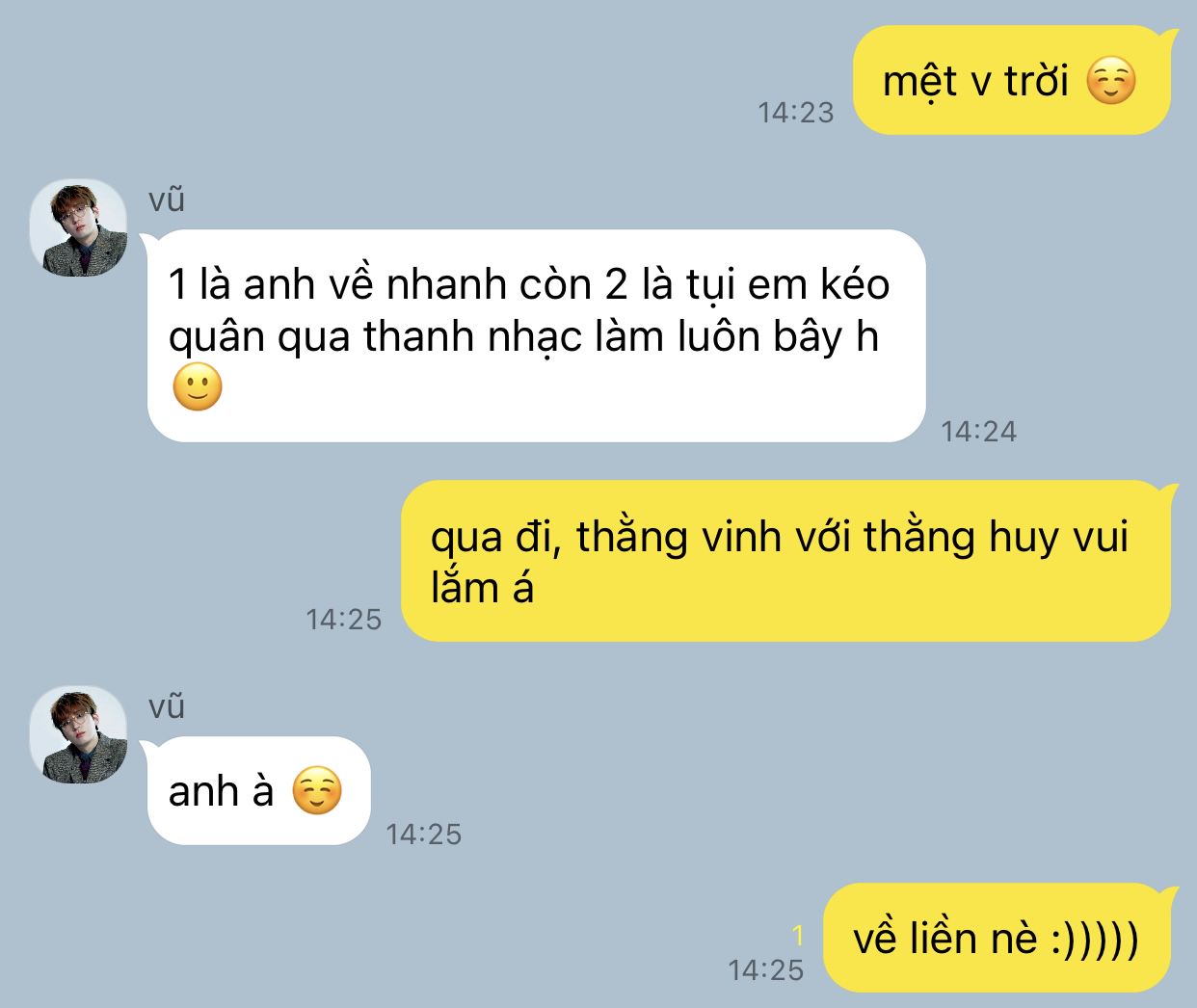
Task: Click the sender name 'vũ' above 'anh à'
Action: coord(167,706)
